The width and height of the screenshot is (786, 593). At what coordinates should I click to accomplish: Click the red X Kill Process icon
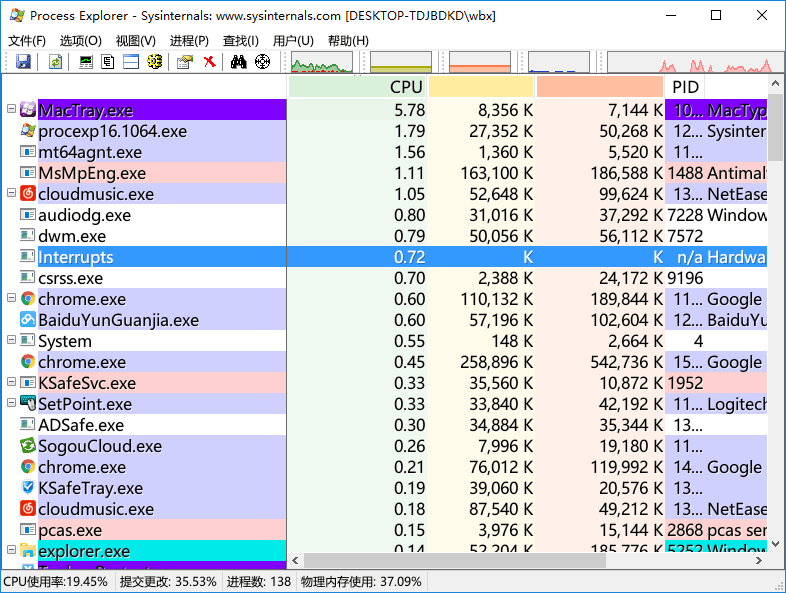tap(210, 62)
